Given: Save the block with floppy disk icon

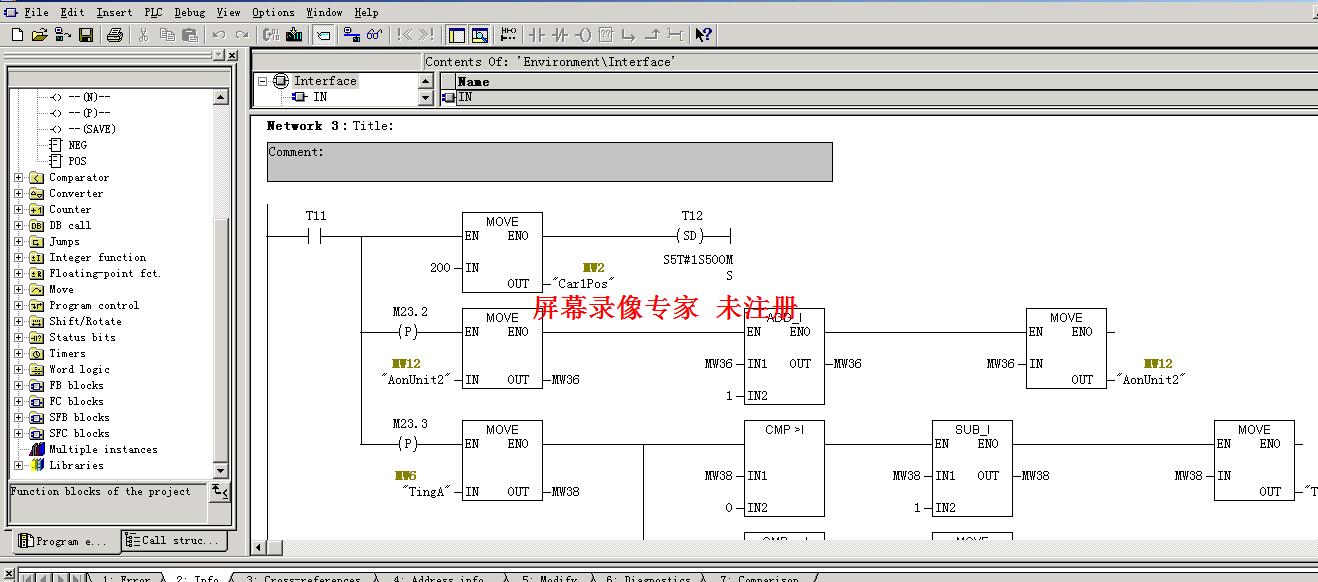Looking at the screenshot, I should [86, 35].
